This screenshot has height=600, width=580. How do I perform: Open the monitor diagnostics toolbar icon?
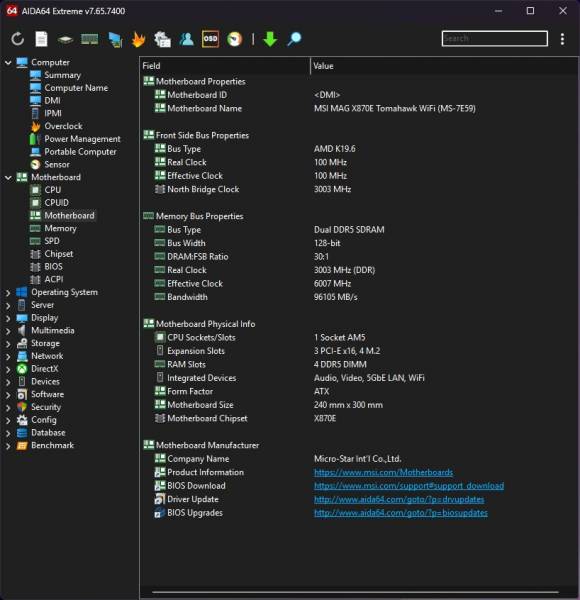click(115, 39)
